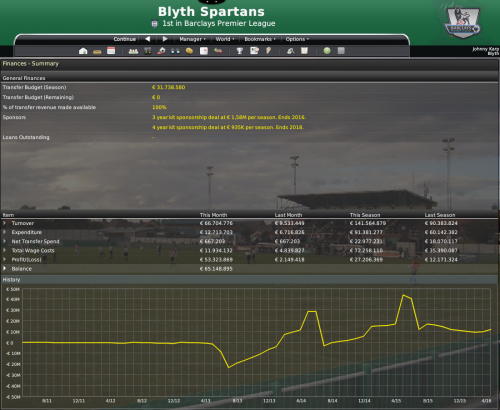Viewport: 500px width, 410px height.
Task: Click the Transfer Budget (Remaining) label
Action: tap(38, 97)
